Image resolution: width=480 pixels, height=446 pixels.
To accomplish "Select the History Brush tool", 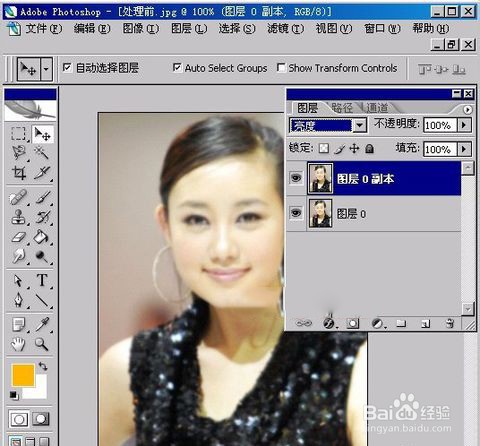I will click(x=43, y=217).
